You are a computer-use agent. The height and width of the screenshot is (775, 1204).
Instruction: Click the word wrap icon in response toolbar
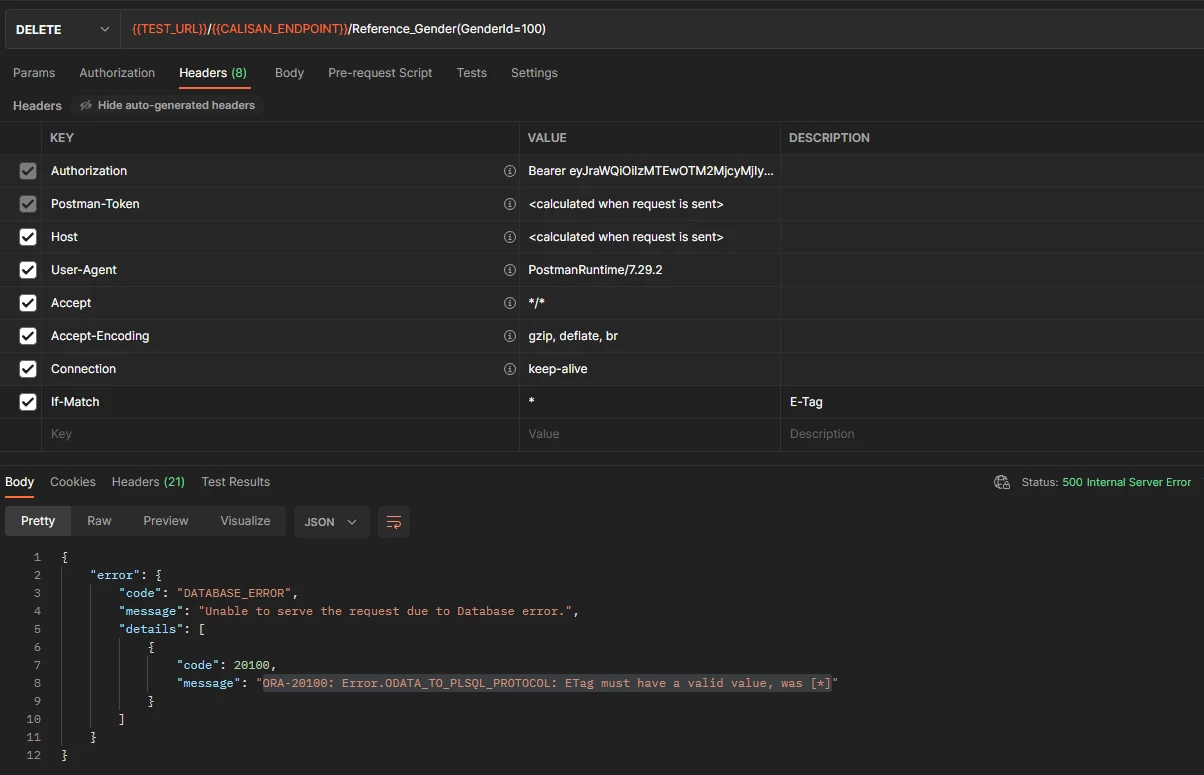pos(393,521)
